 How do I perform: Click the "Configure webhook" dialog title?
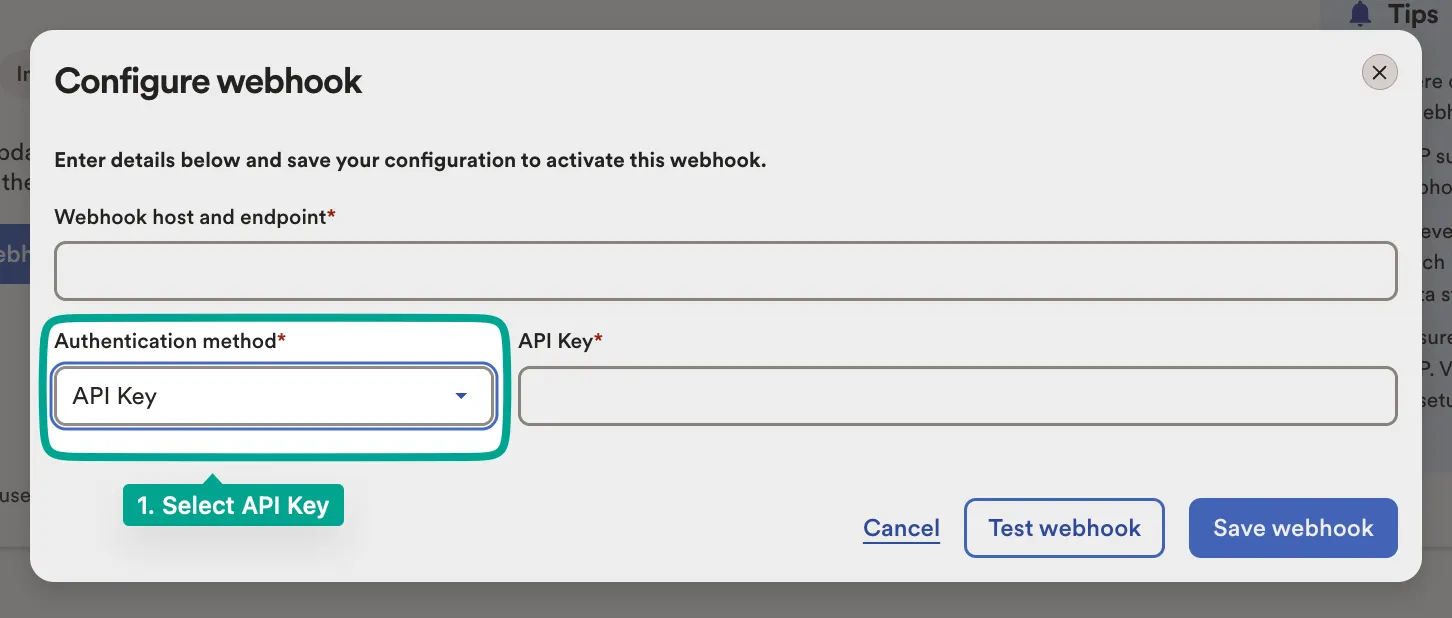point(208,81)
